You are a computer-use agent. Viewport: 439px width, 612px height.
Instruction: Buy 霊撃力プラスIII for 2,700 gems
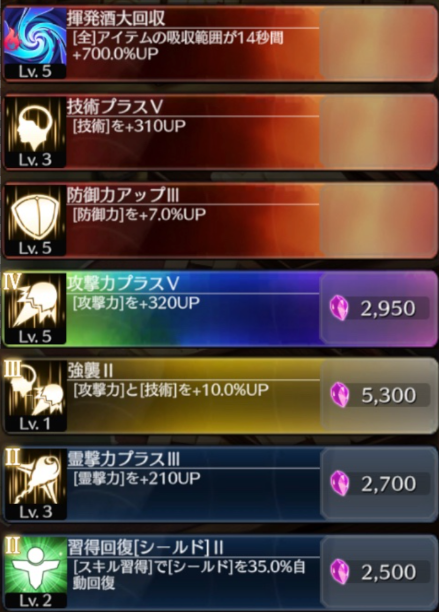click(378, 484)
